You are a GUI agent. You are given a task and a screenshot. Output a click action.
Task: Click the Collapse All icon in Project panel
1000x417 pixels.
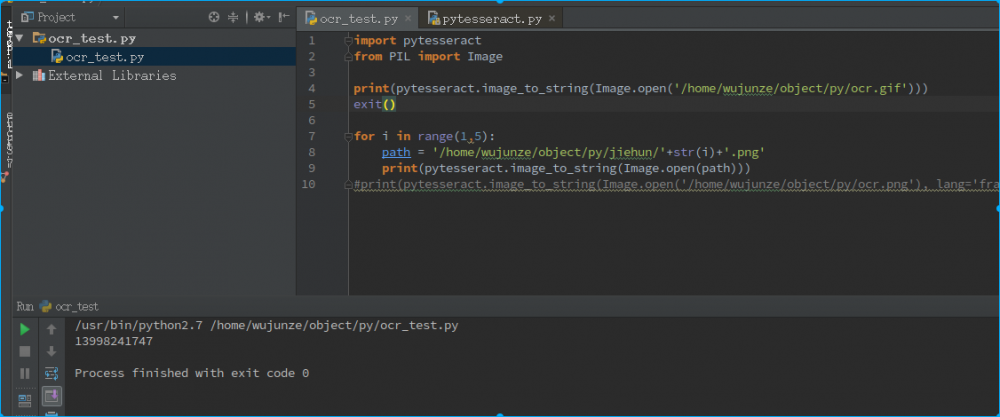234,17
